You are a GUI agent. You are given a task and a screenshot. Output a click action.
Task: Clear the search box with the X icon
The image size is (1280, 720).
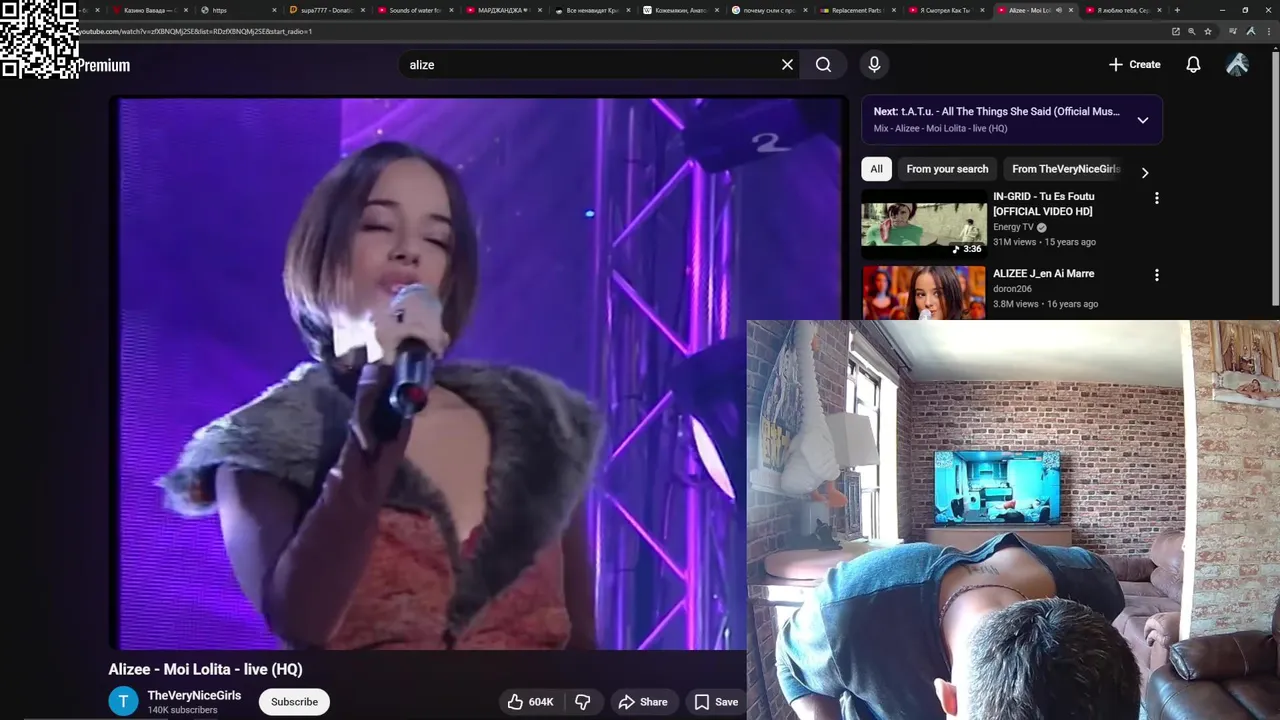(787, 64)
